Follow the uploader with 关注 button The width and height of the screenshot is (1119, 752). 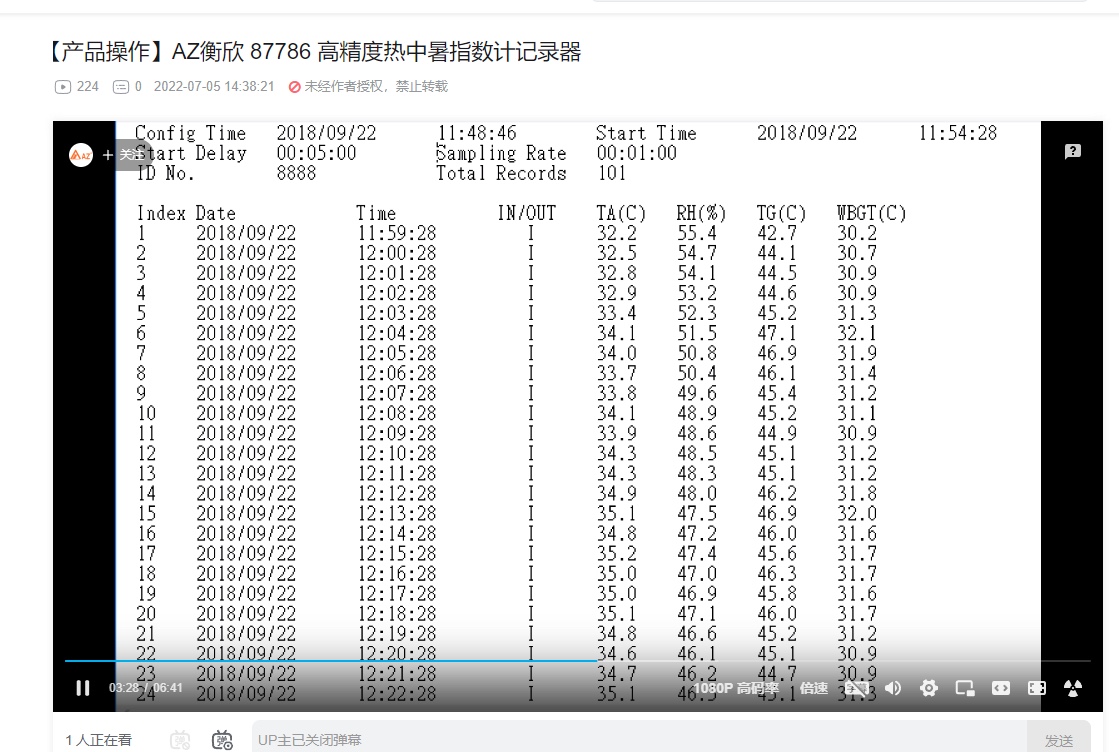(123, 155)
